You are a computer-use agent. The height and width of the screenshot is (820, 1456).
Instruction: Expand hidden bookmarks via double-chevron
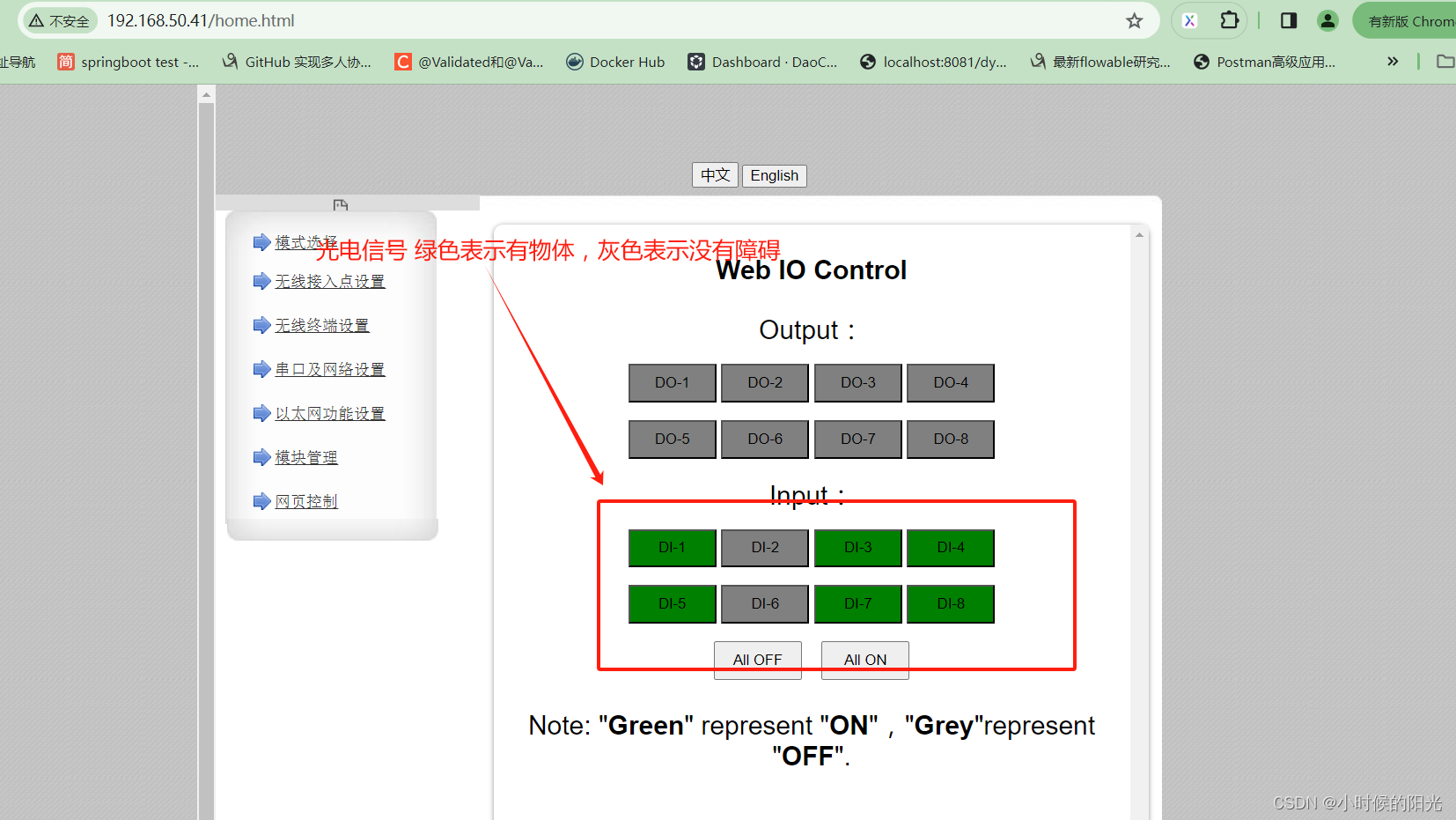click(1392, 62)
